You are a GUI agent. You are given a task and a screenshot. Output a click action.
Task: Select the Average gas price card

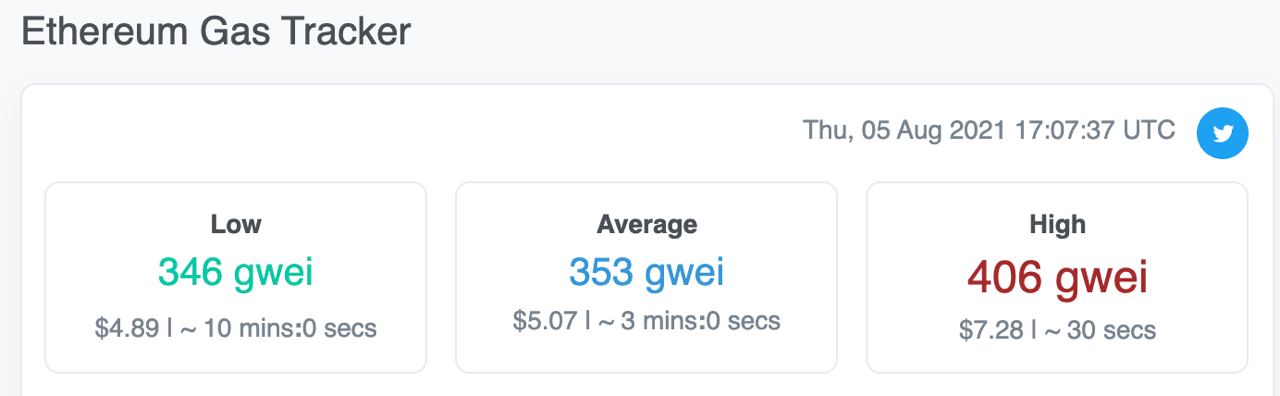646,277
